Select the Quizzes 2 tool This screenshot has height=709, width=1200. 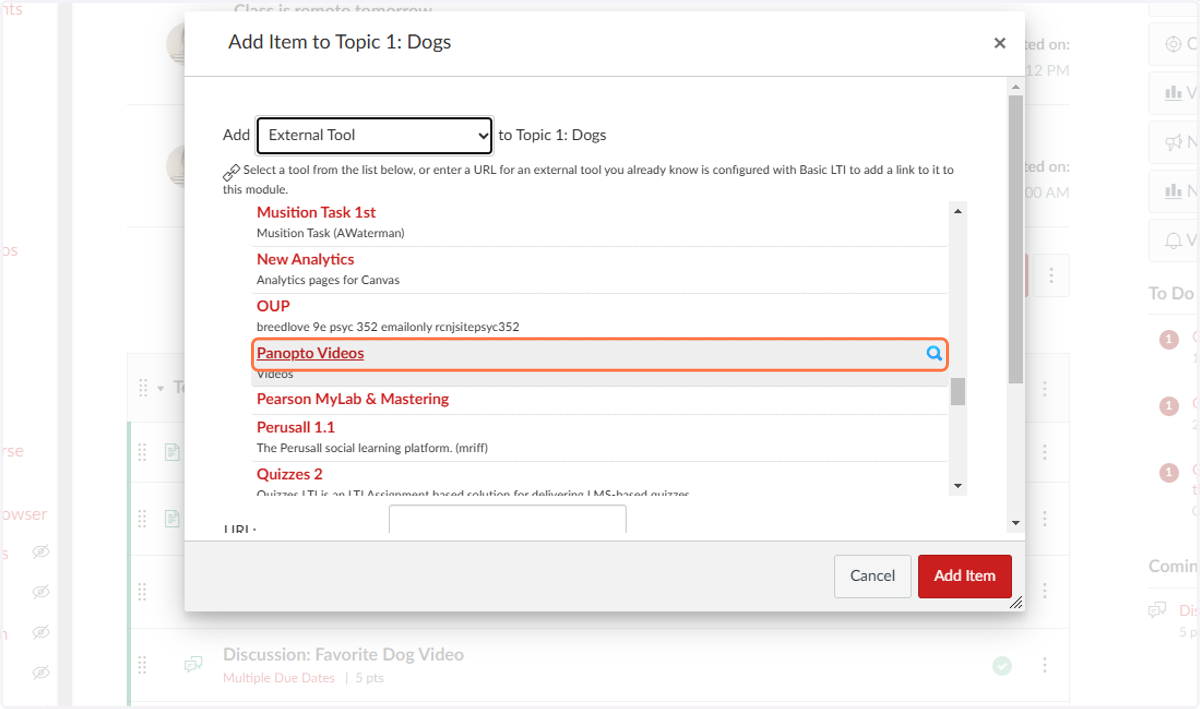(x=290, y=474)
